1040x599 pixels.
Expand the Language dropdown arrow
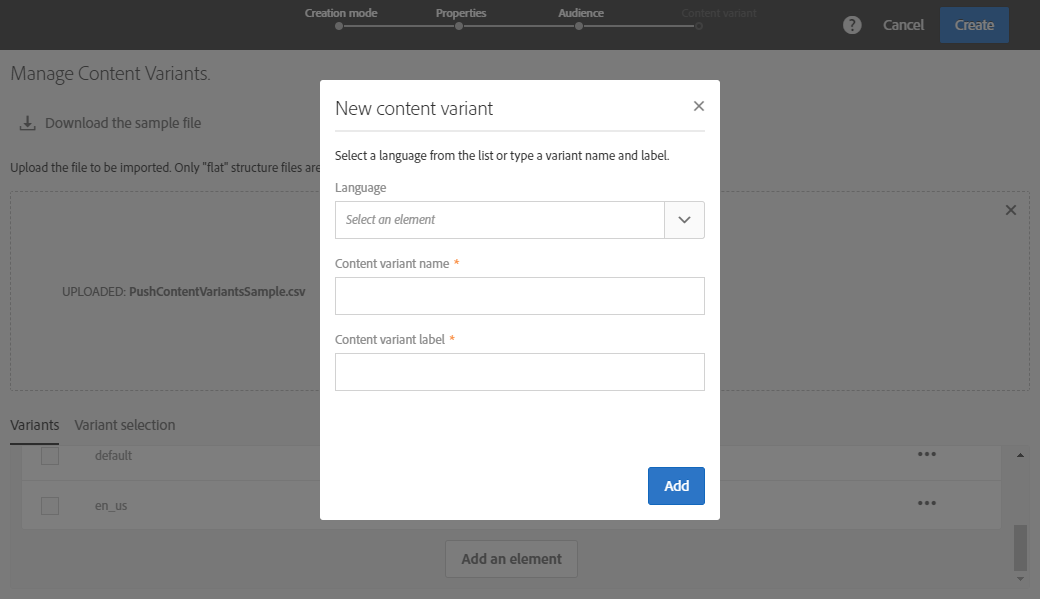coord(684,220)
